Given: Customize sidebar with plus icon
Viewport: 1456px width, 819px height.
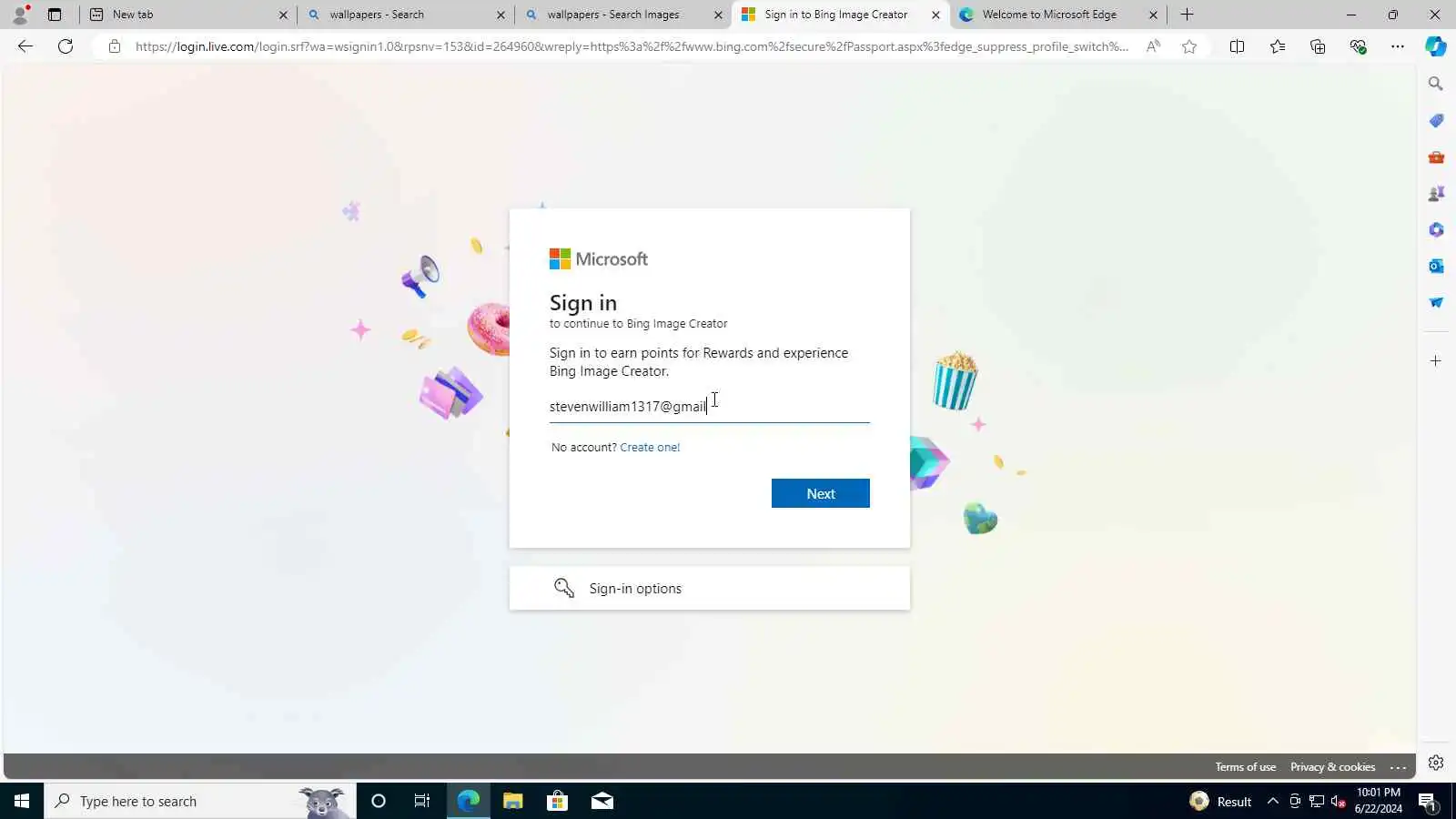Looking at the screenshot, I should [1436, 361].
